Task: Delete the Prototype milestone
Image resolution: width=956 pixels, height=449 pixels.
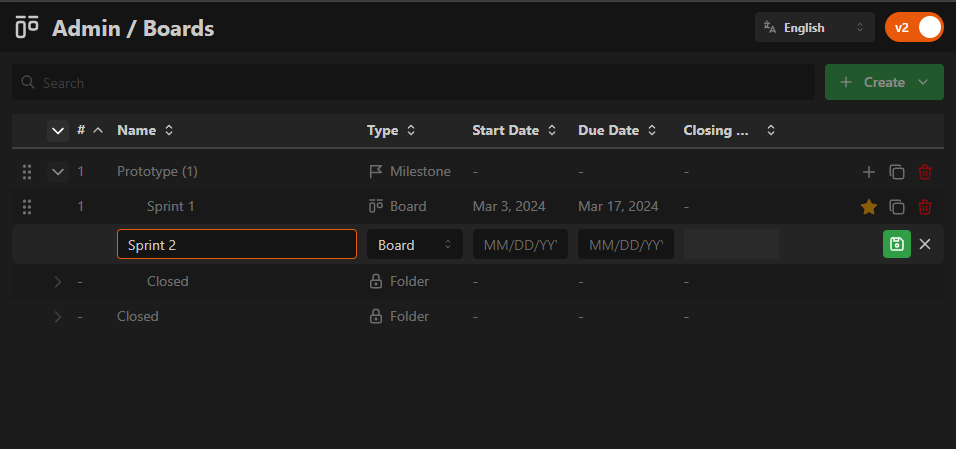Action: click(925, 172)
